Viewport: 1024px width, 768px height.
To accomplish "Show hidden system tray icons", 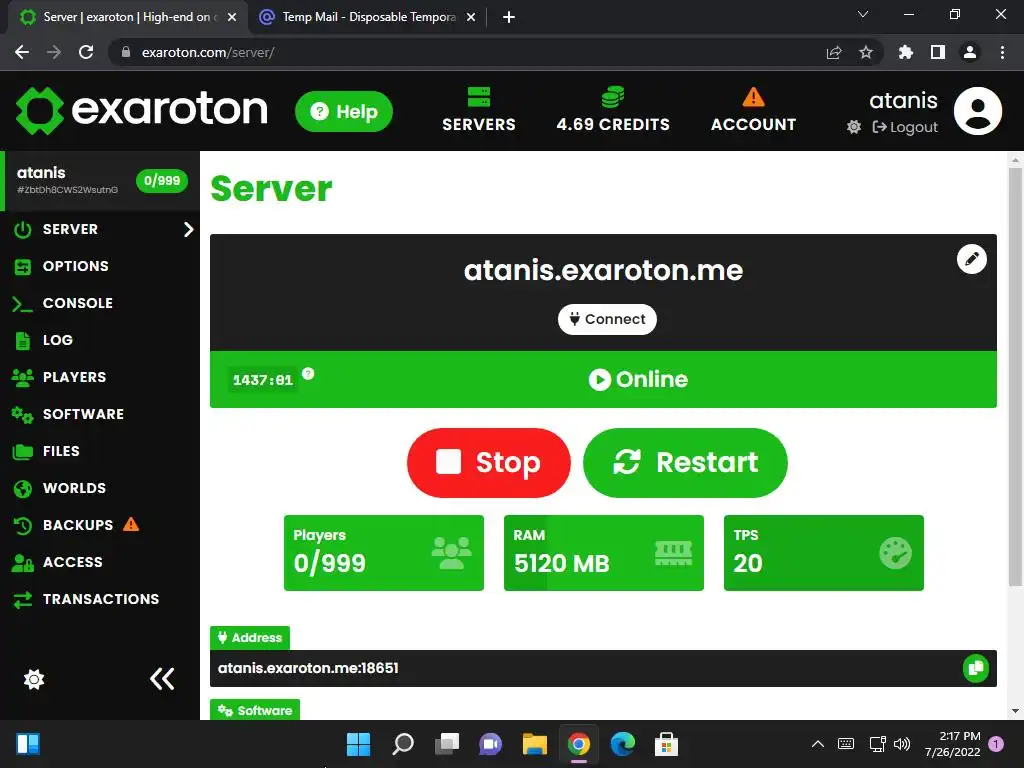I will tap(818, 744).
